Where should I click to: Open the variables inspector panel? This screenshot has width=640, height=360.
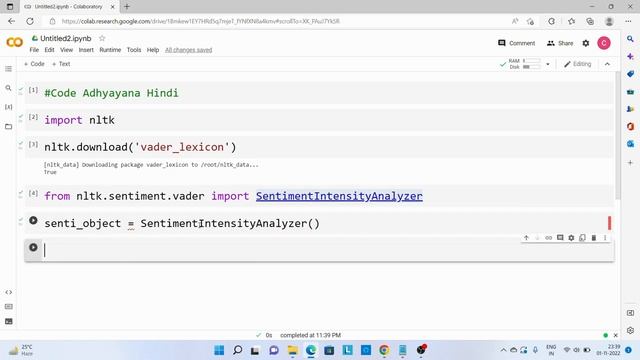pos(8,107)
